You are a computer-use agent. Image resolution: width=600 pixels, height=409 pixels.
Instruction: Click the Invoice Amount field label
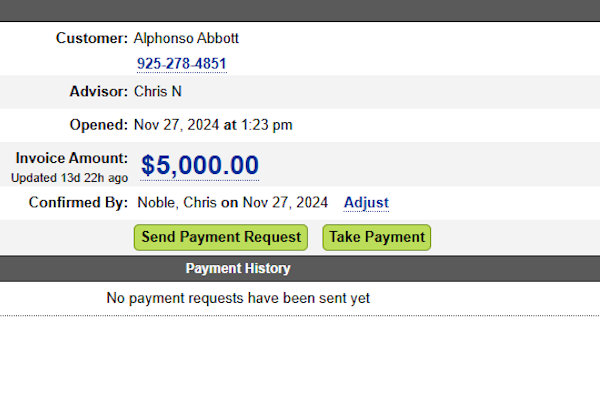point(72,158)
